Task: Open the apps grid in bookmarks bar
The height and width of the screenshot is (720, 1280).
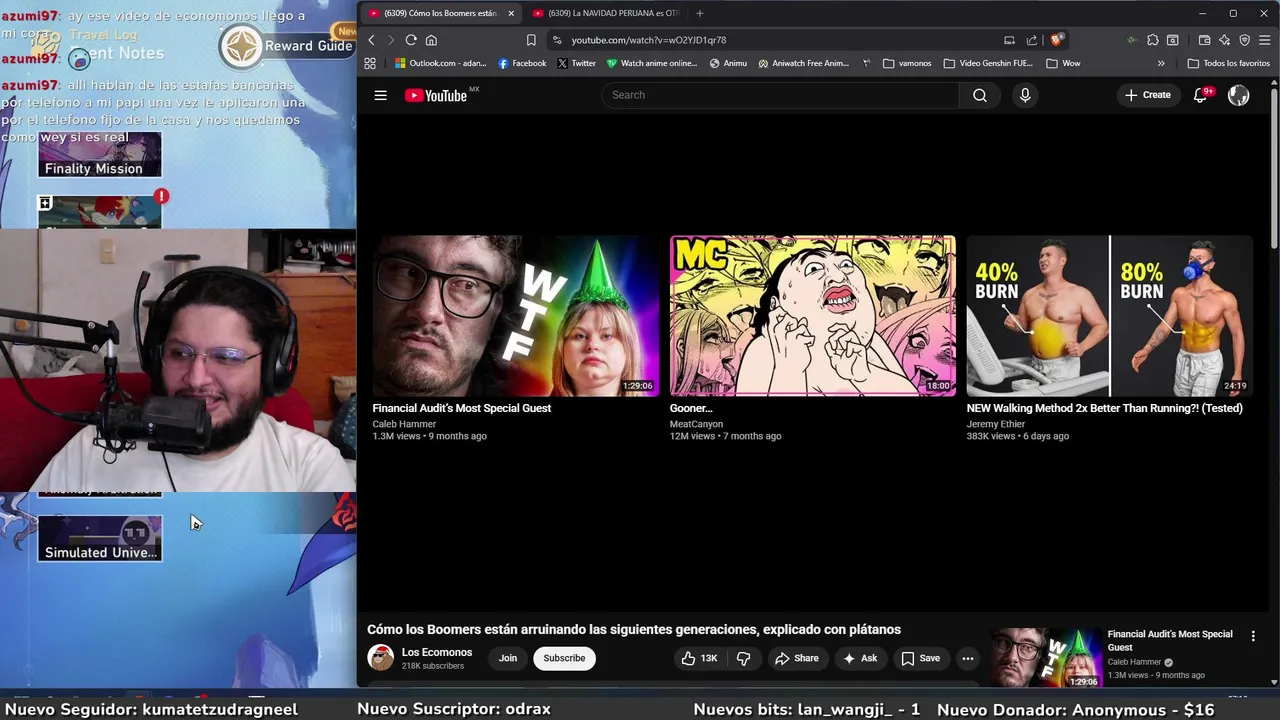Action: (x=370, y=63)
